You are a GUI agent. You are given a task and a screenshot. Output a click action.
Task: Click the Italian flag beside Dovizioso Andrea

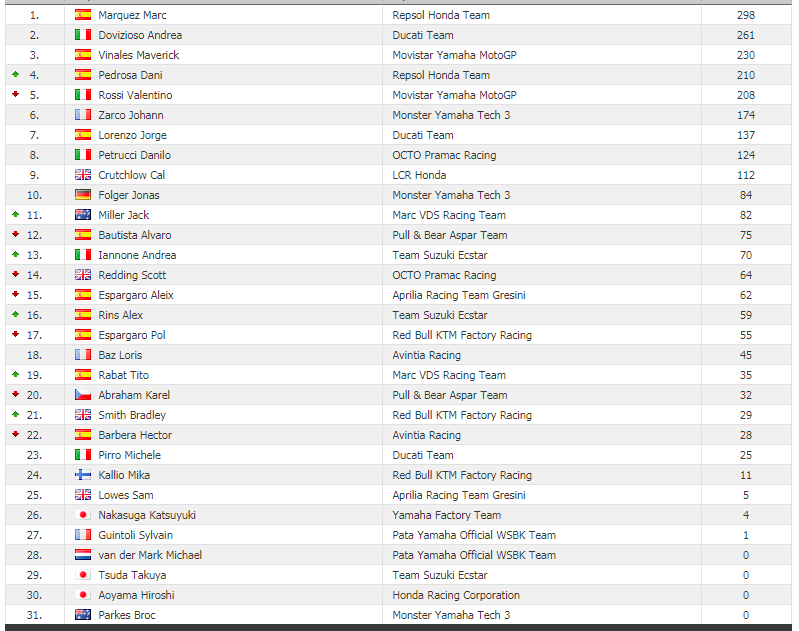pyautogui.click(x=83, y=35)
